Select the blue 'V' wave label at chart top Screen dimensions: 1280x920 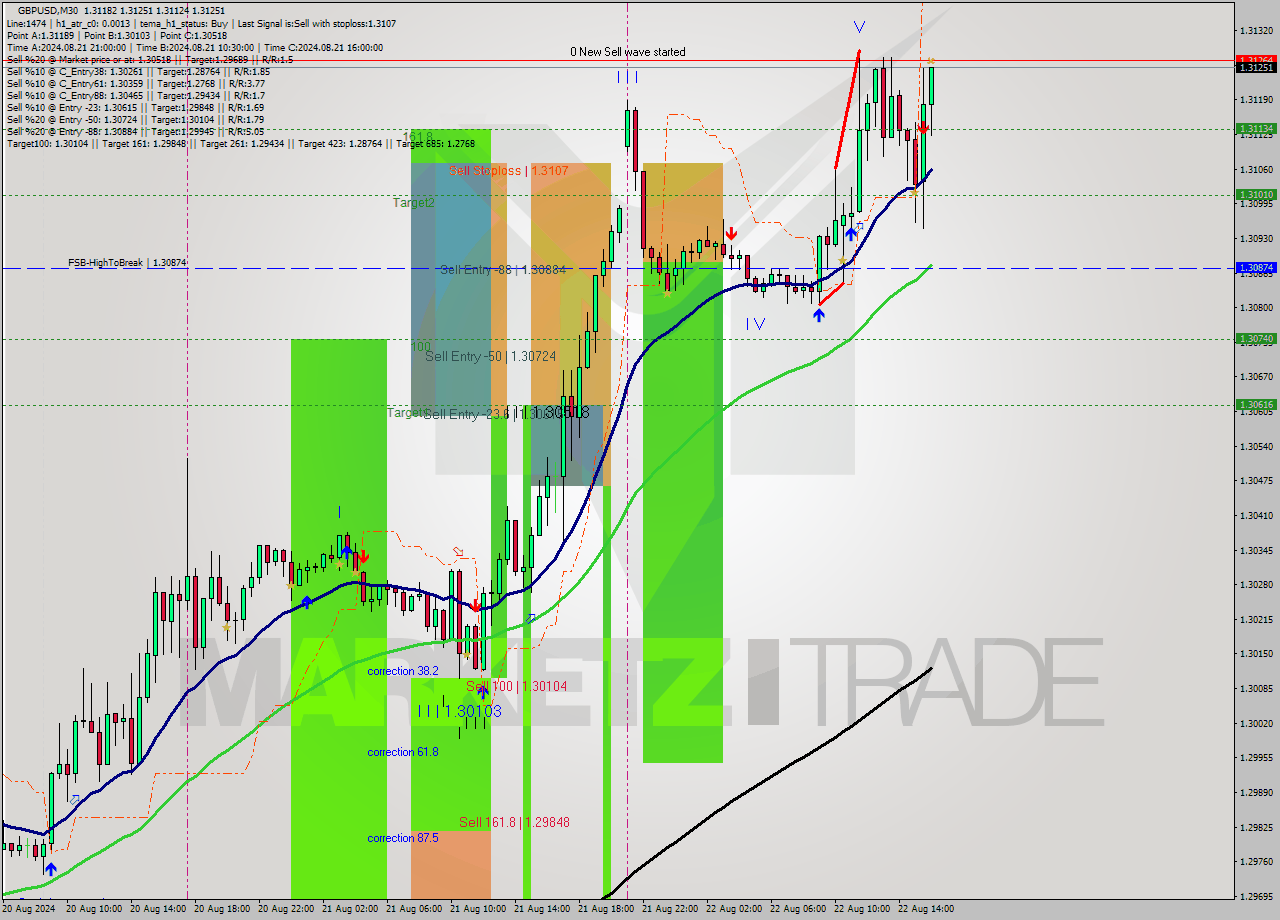point(859,27)
